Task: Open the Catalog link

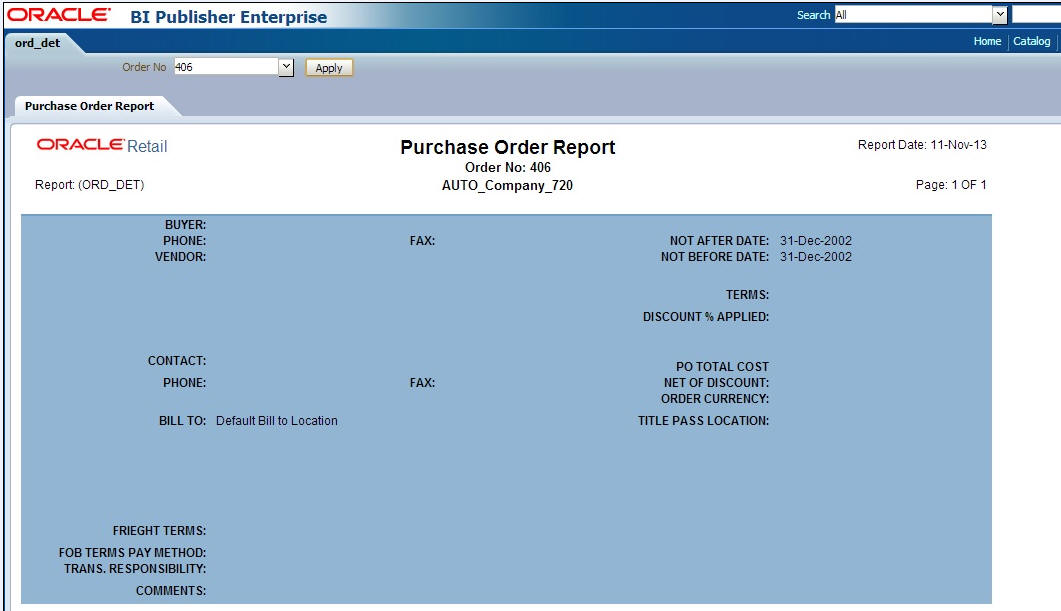Action: (1031, 41)
